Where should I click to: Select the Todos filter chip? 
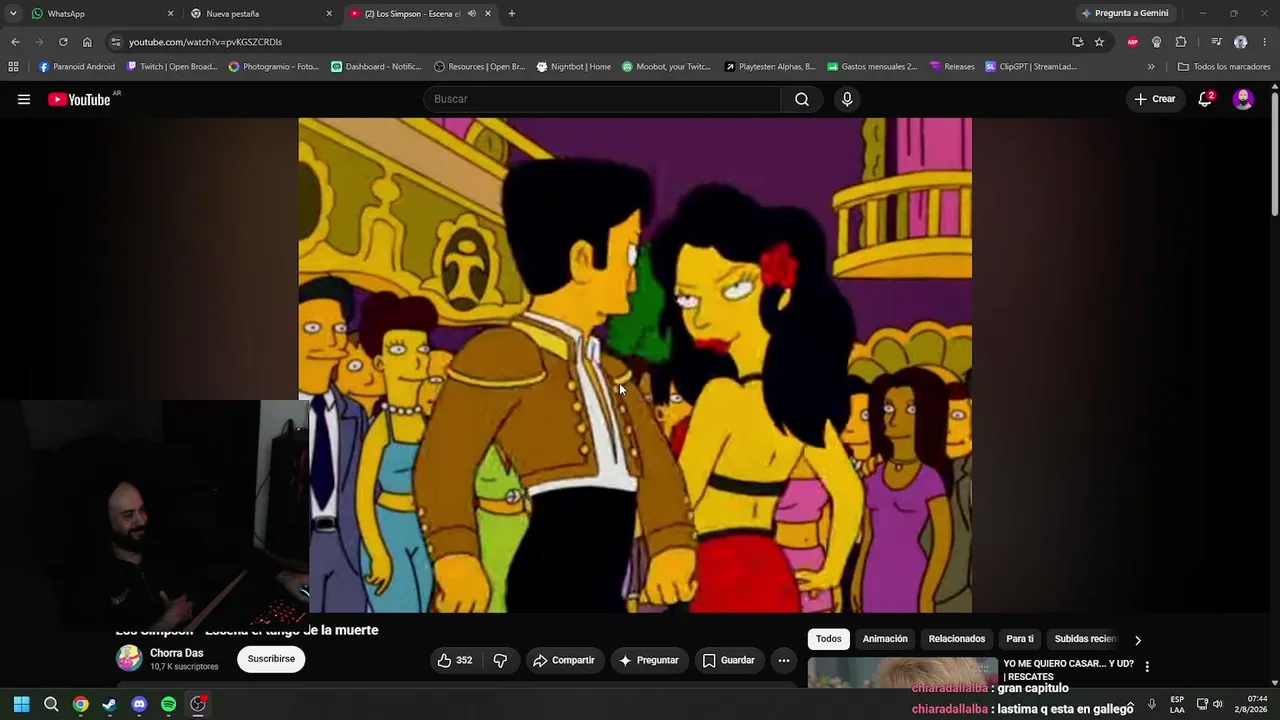coord(828,639)
